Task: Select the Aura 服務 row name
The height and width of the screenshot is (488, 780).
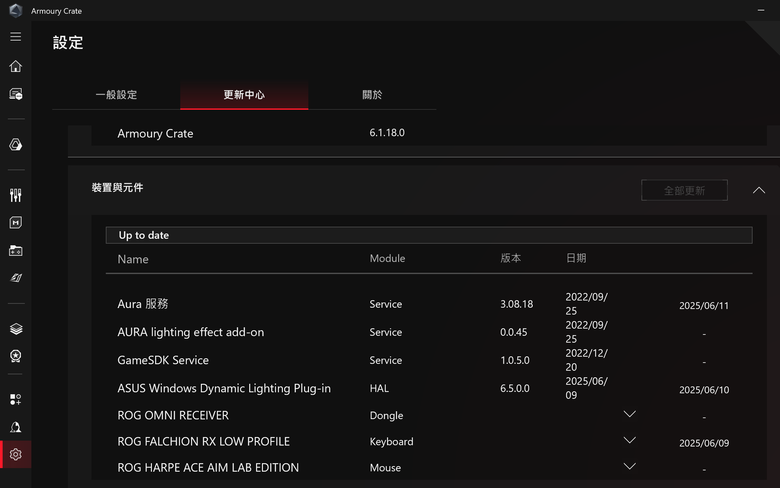Action: pos(143,304)
